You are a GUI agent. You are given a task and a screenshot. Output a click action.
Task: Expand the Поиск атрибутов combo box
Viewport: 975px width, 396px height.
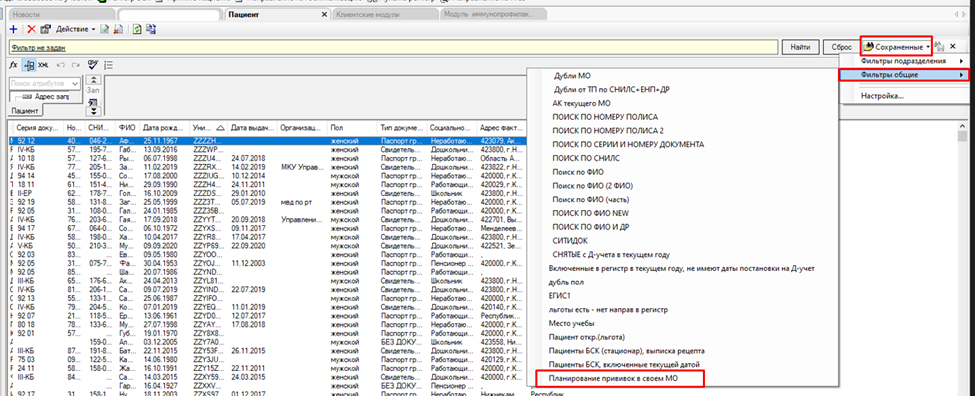pos(75,83)
